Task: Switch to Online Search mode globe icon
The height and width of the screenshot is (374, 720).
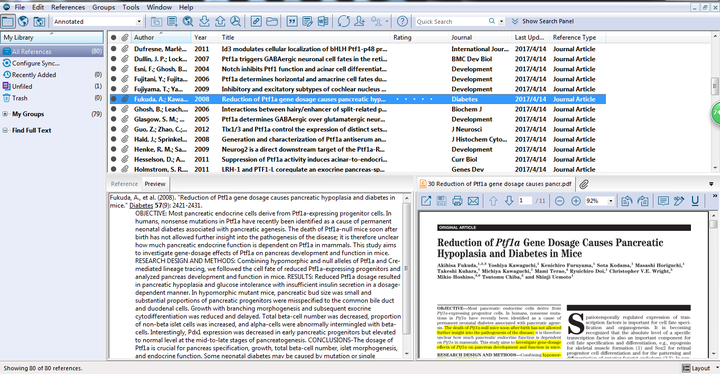Action: point(23,21)
